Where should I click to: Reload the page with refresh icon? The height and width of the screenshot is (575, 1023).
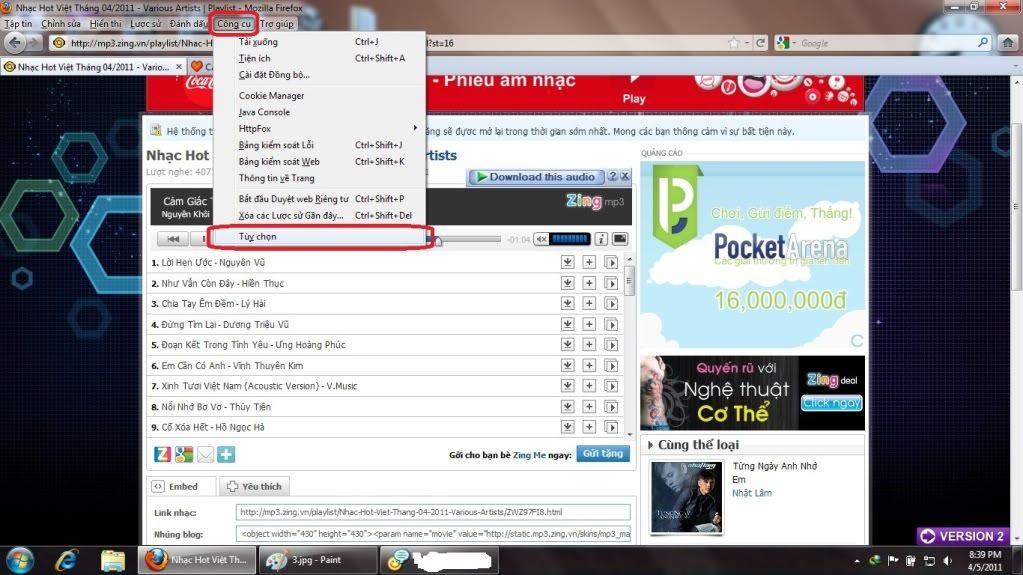[760, 43]
